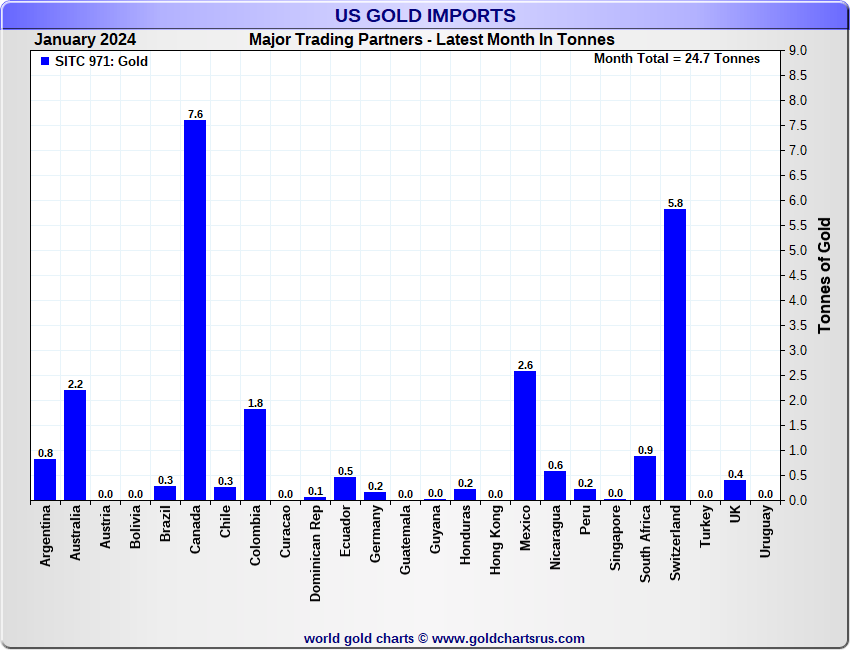The height and width of the screenshot is (650, 850).
Task: Click the Germany bar
Action: coord(375,496)
